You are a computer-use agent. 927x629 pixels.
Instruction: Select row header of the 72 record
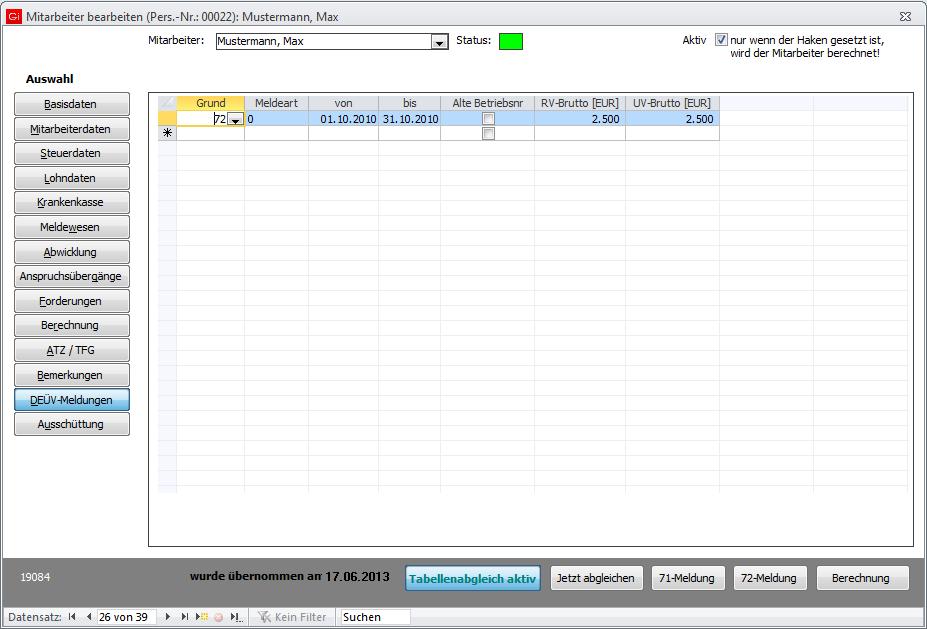pos(167,119)
